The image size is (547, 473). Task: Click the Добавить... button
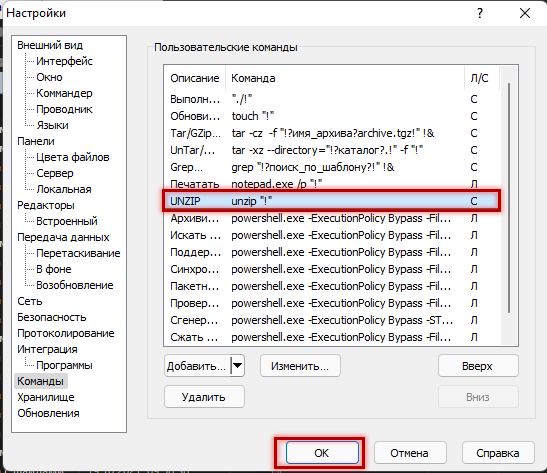click(197, 366)
